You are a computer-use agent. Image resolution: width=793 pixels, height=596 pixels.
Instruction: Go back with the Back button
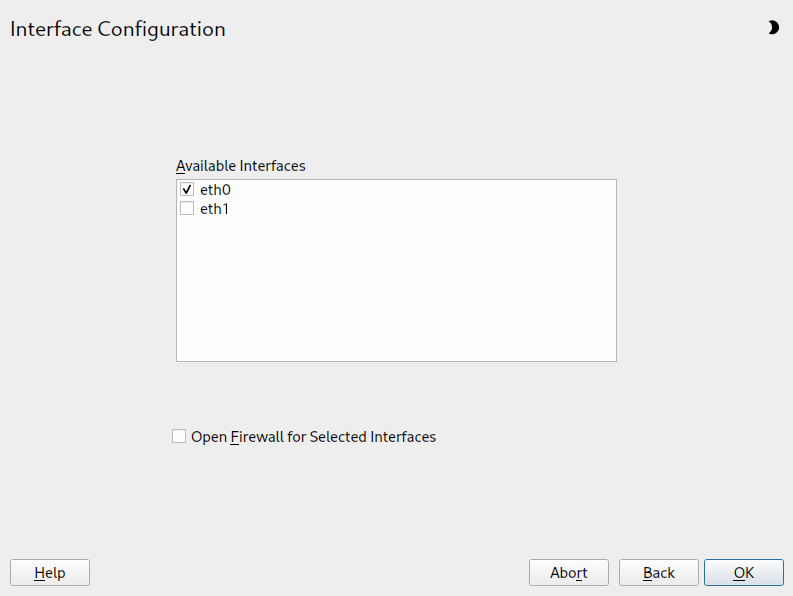point(659,572)
